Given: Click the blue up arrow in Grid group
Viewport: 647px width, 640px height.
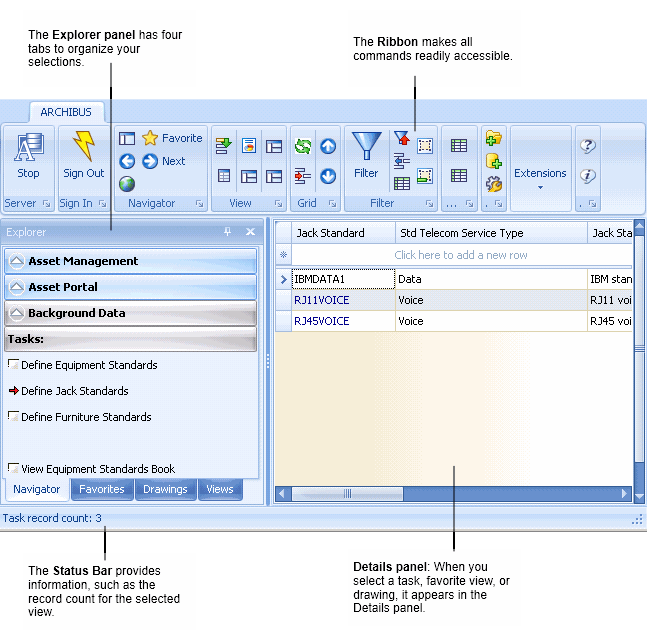Looking at the screenshot, I should [x=328, y=146].
